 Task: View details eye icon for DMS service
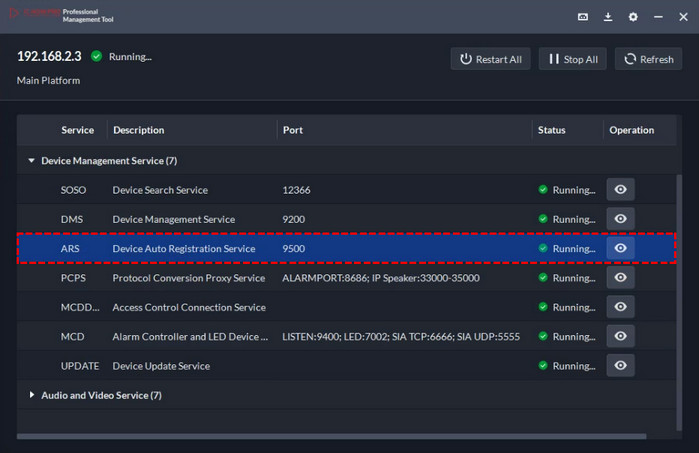point(621,219)
